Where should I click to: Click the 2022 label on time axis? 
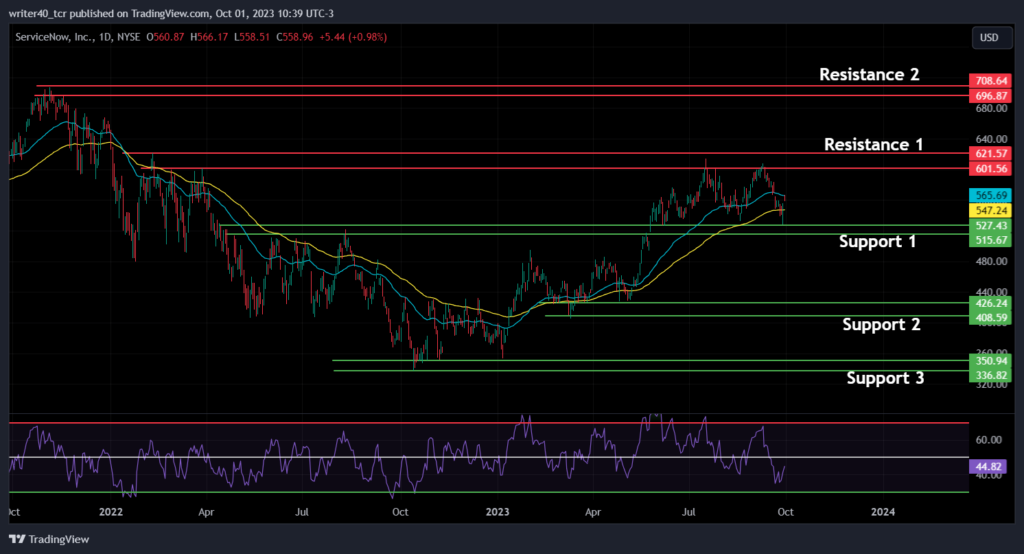click(x=111, y=512)
